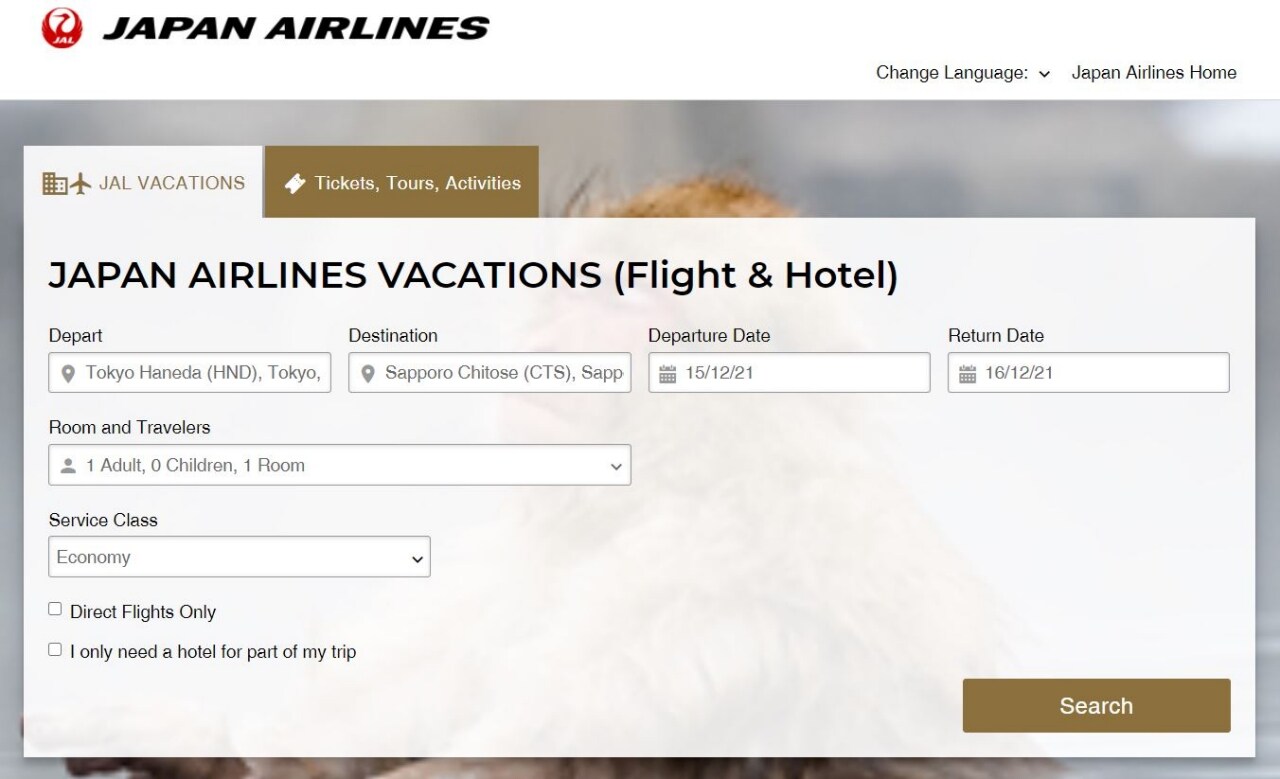Switch to Tickets, Tours, Activities tab
The image size is (1280, 779).
(x=402, y=183)
